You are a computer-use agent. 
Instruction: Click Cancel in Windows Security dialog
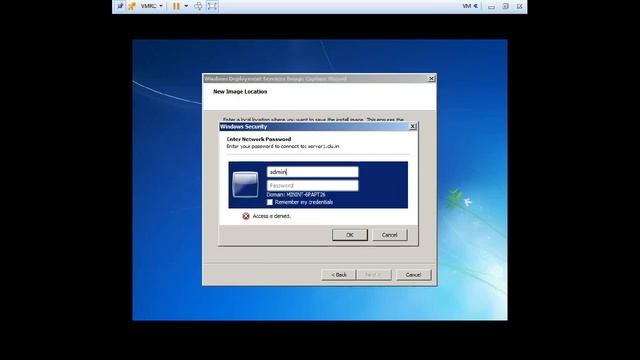point(389,235)
